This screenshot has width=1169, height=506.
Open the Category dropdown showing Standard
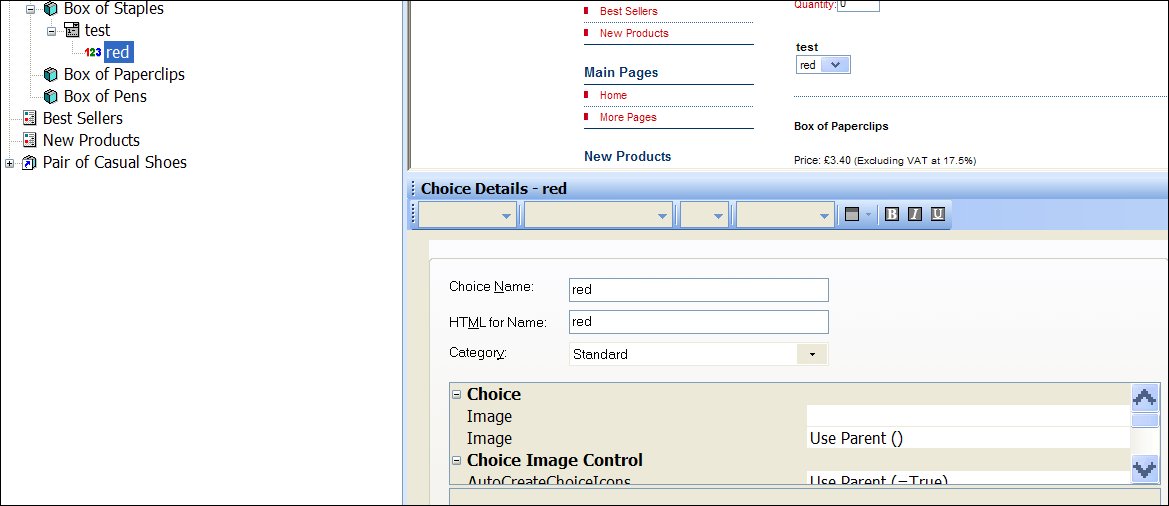coord(812,354)
